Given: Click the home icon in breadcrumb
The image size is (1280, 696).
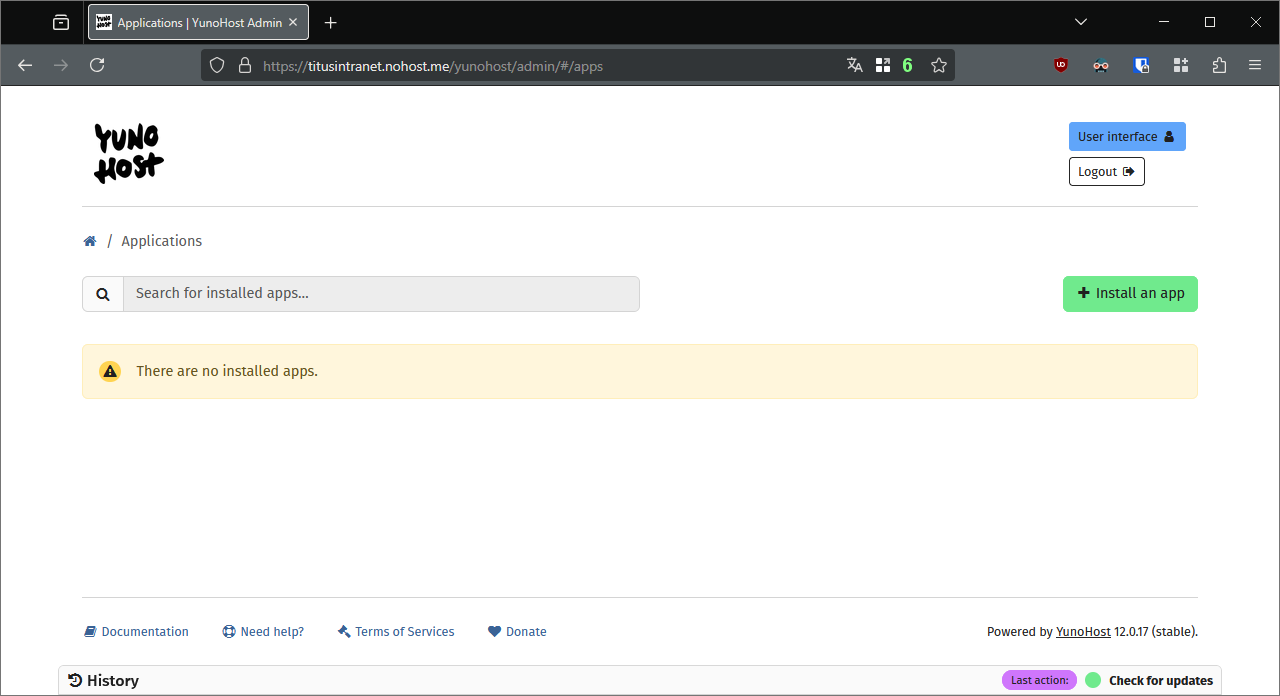Looking at the screenshot, I should click(x=90, y=241).
